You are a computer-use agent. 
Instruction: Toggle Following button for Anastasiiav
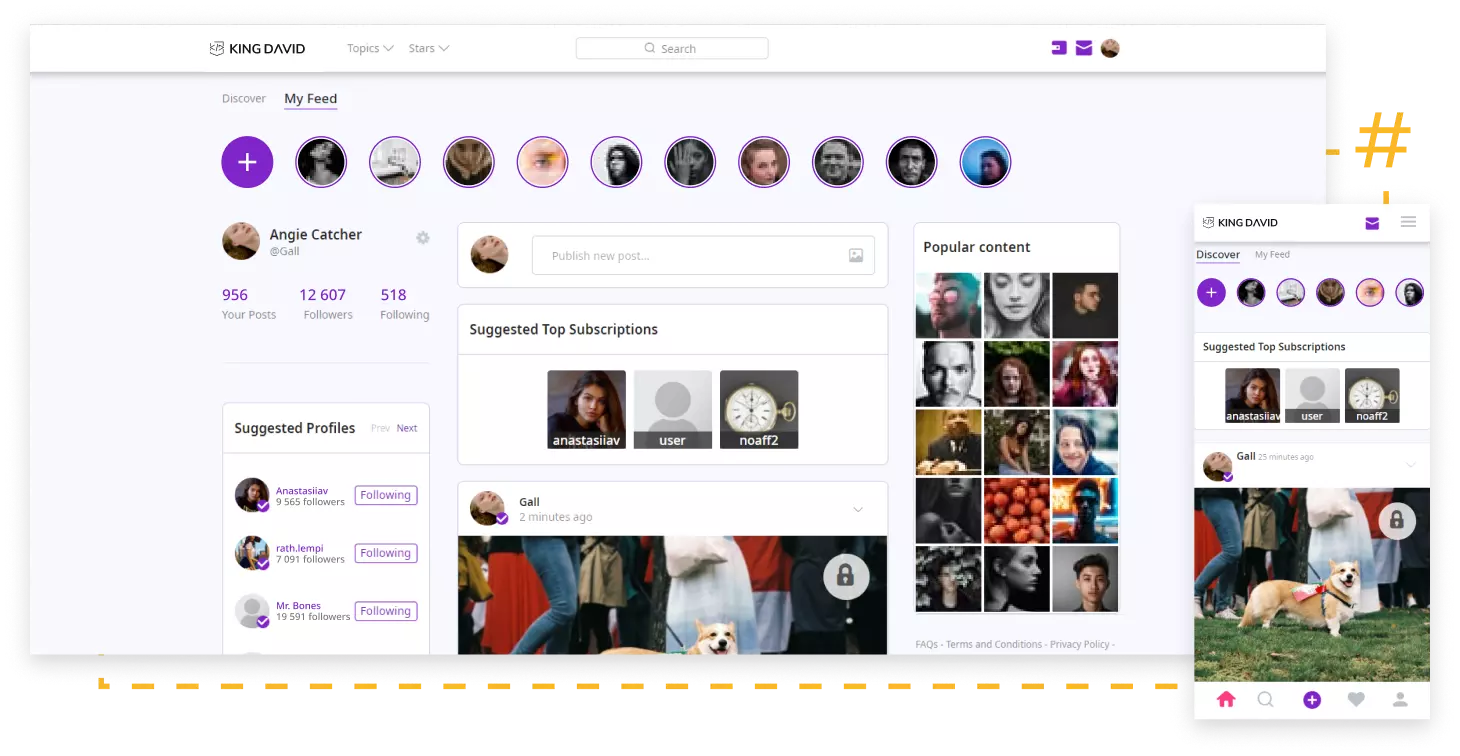pyautogui.click(x=385, y=495)
